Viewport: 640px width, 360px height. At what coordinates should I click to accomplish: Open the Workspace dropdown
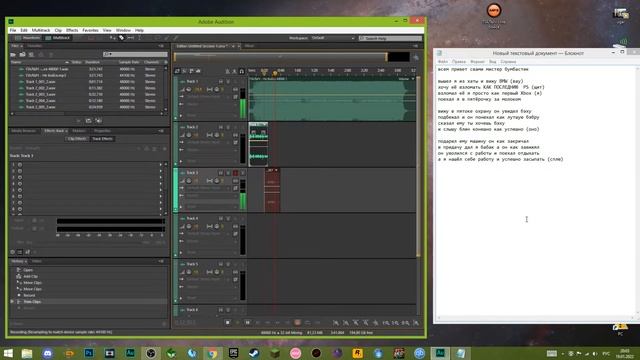[x=333, y=38]
